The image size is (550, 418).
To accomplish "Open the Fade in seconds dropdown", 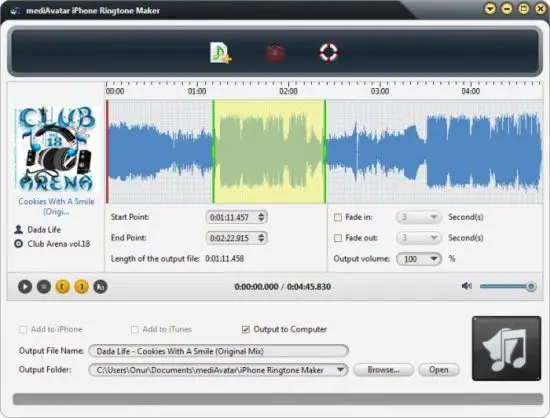I will pos(419,217).
